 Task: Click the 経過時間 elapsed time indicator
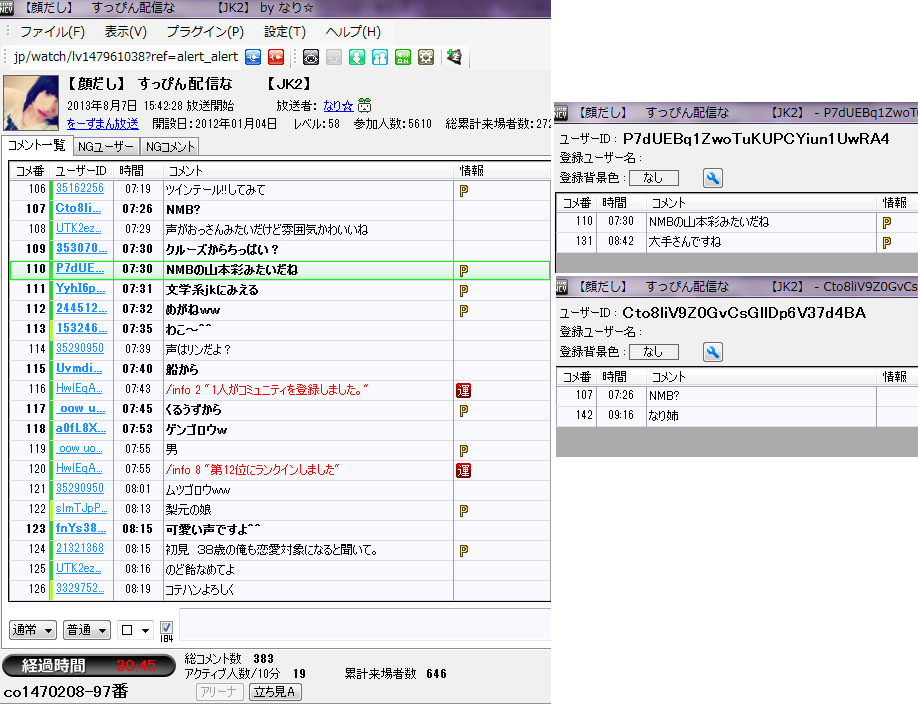(88, 666)
